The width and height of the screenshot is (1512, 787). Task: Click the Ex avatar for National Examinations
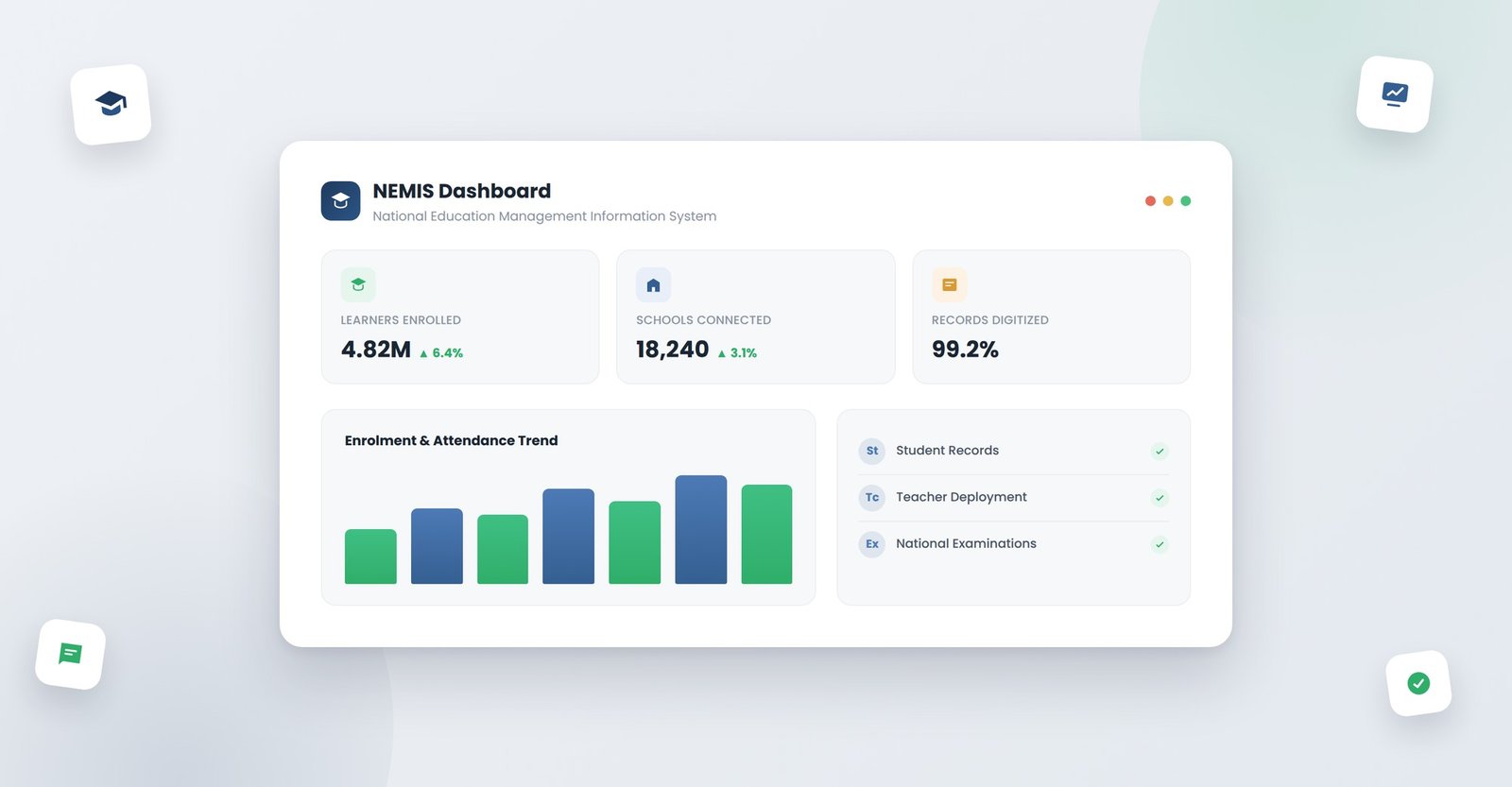[872, 544]
